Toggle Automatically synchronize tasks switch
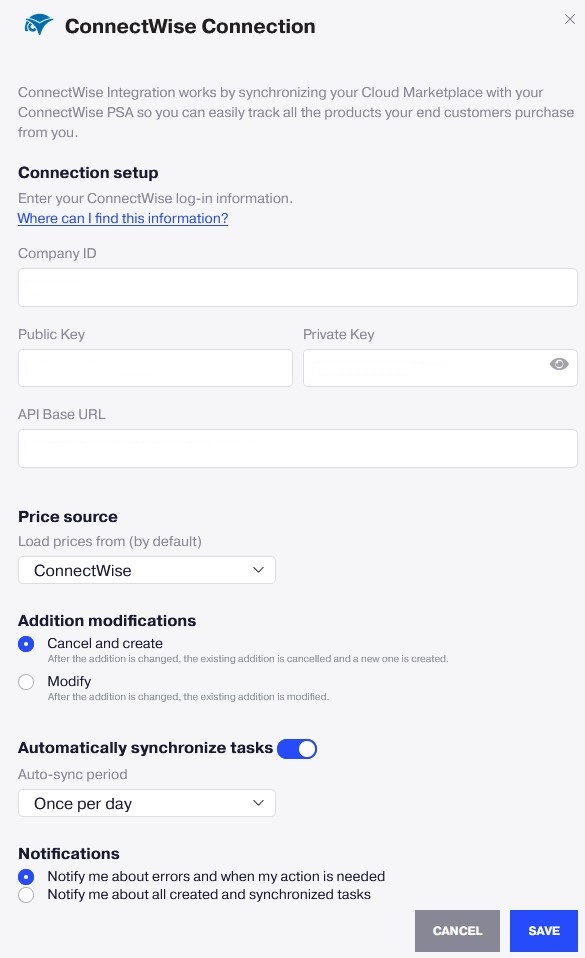Image resolution: width=585 pixels, height=958 pixels. (x=297, y=748)
